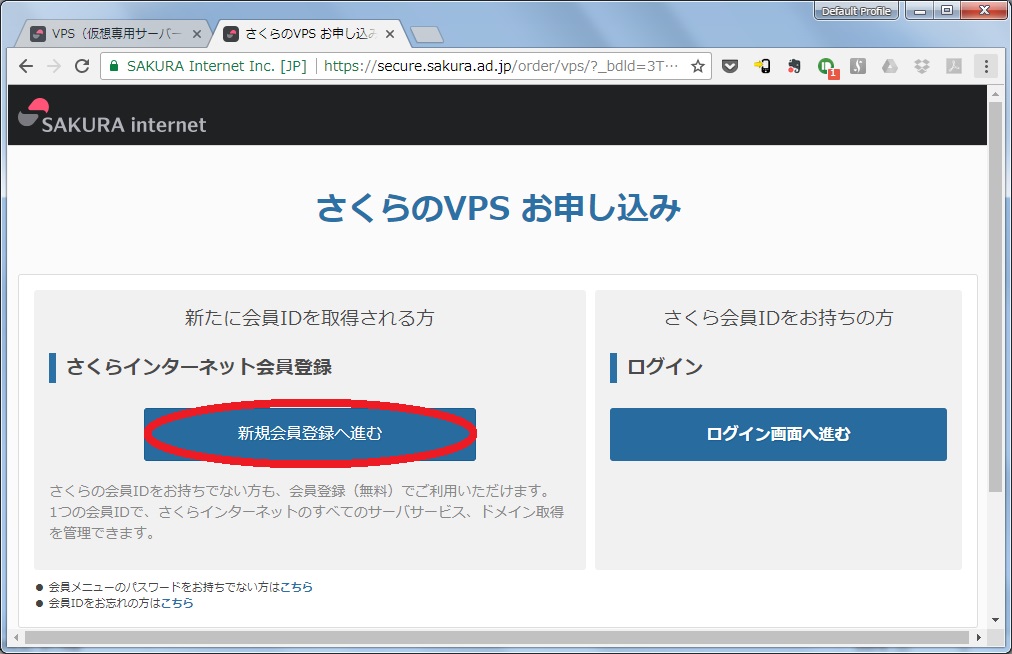Image resolution: width=1012 pixels, height=654 pixels.
Task: Bookmark this page with the star icon
Action: (x=698, y=66)
